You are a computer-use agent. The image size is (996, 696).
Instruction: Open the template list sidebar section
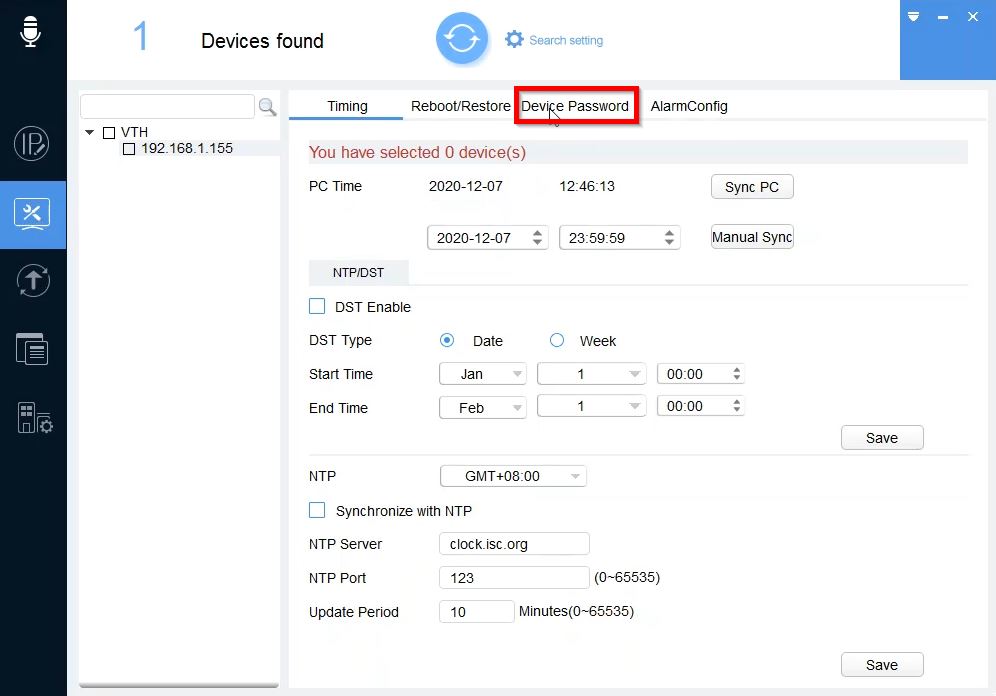tap(32, 349)
